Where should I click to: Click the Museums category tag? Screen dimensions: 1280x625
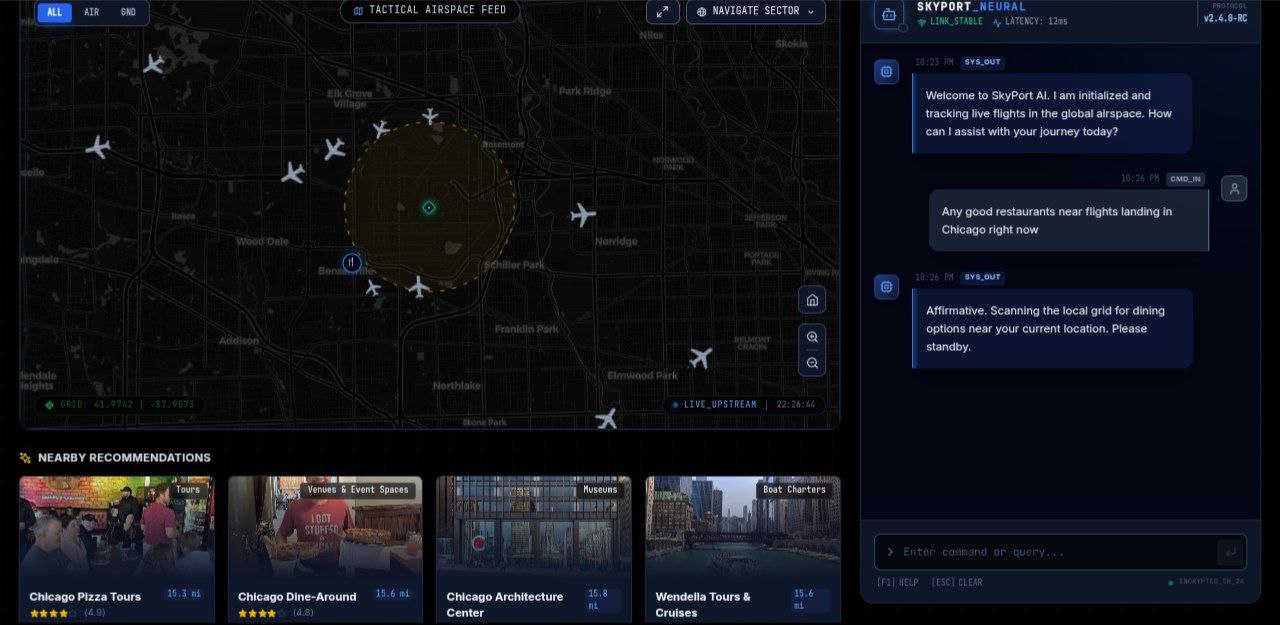click(600, 490)
